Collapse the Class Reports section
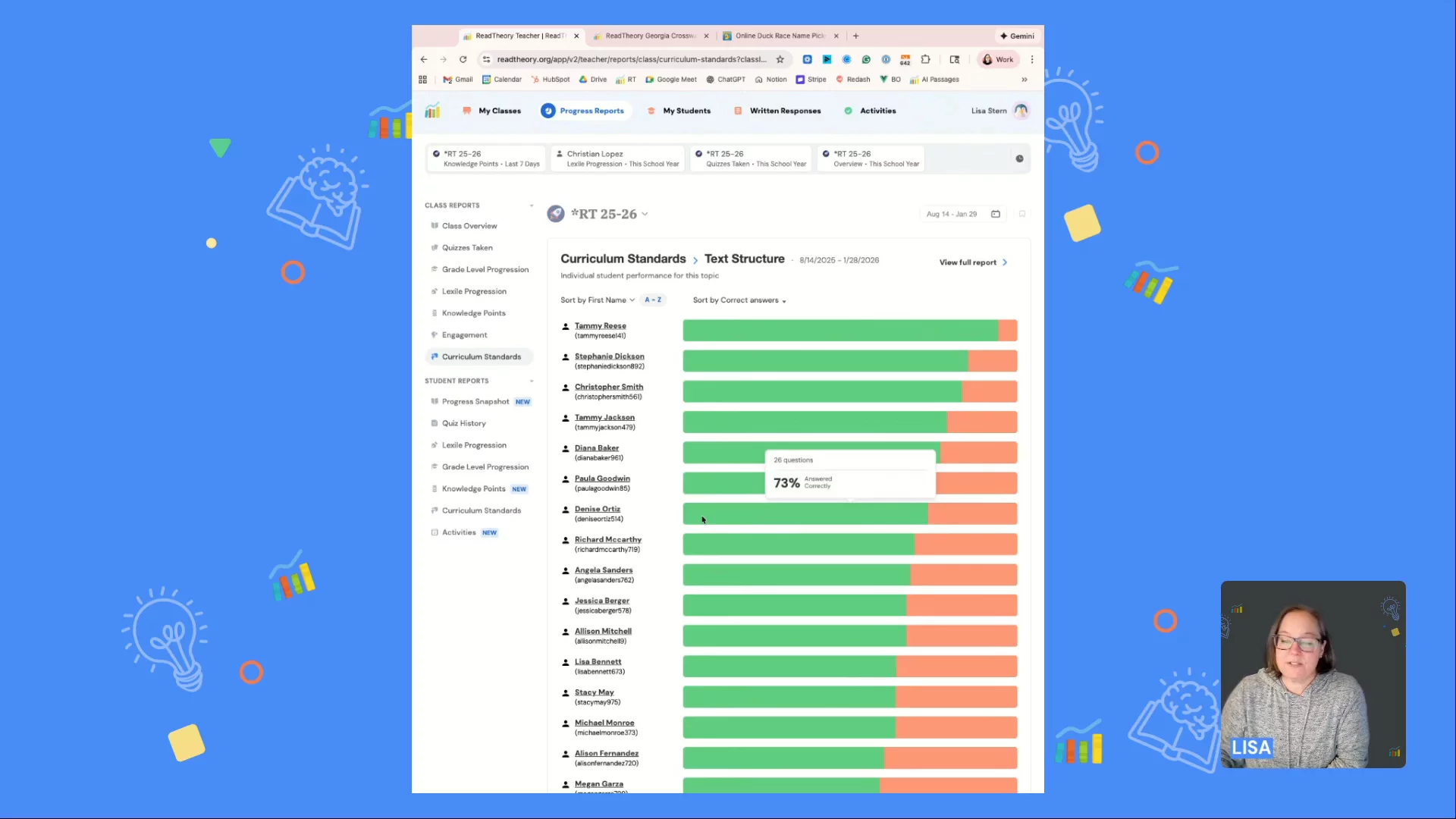 [x=531, y=206]
